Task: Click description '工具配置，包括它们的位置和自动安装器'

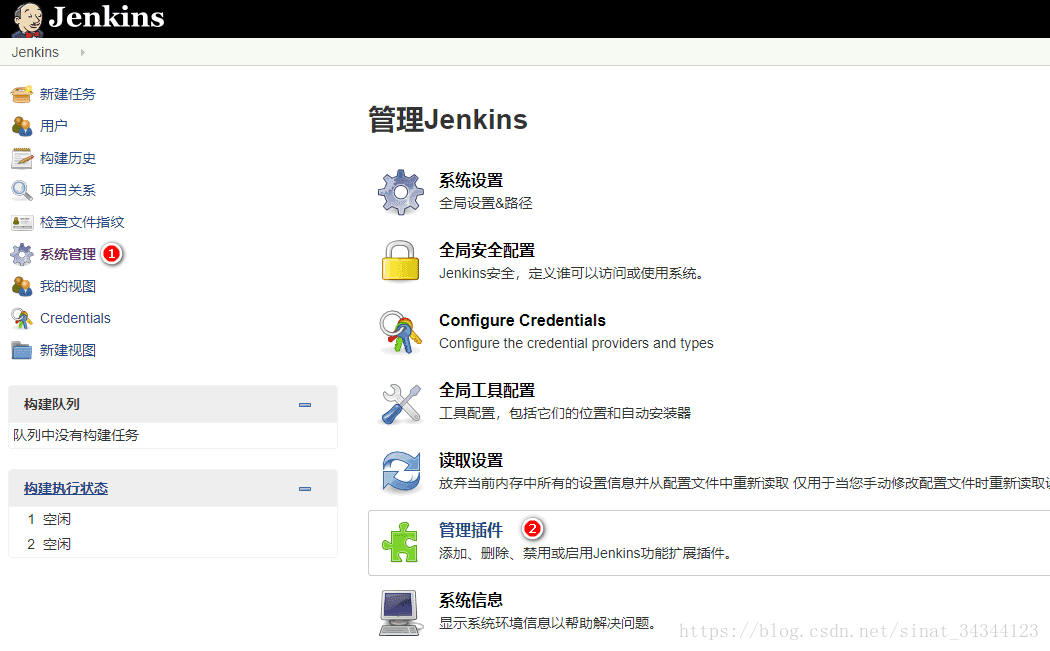Action: click(x=565, y=413)
